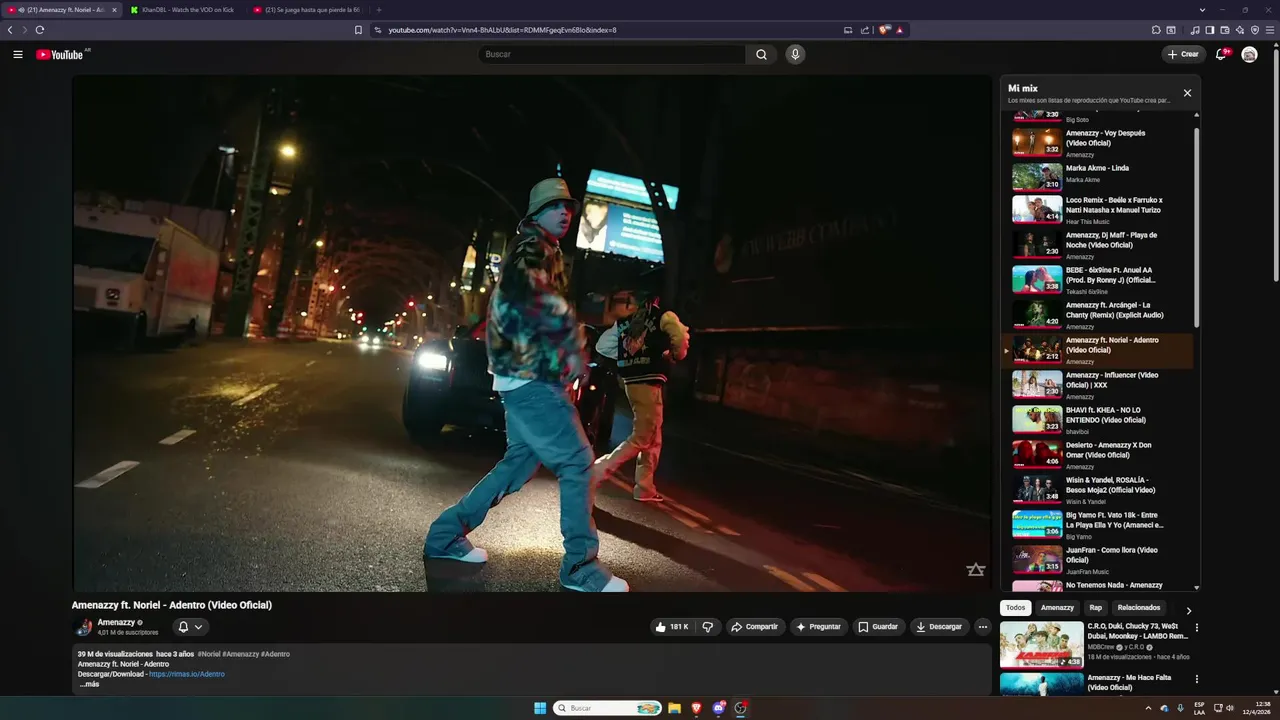The image size is (1280, 720).
Task: Toggle the browser sidebar panel
Action: click(x=1209, y=30)
